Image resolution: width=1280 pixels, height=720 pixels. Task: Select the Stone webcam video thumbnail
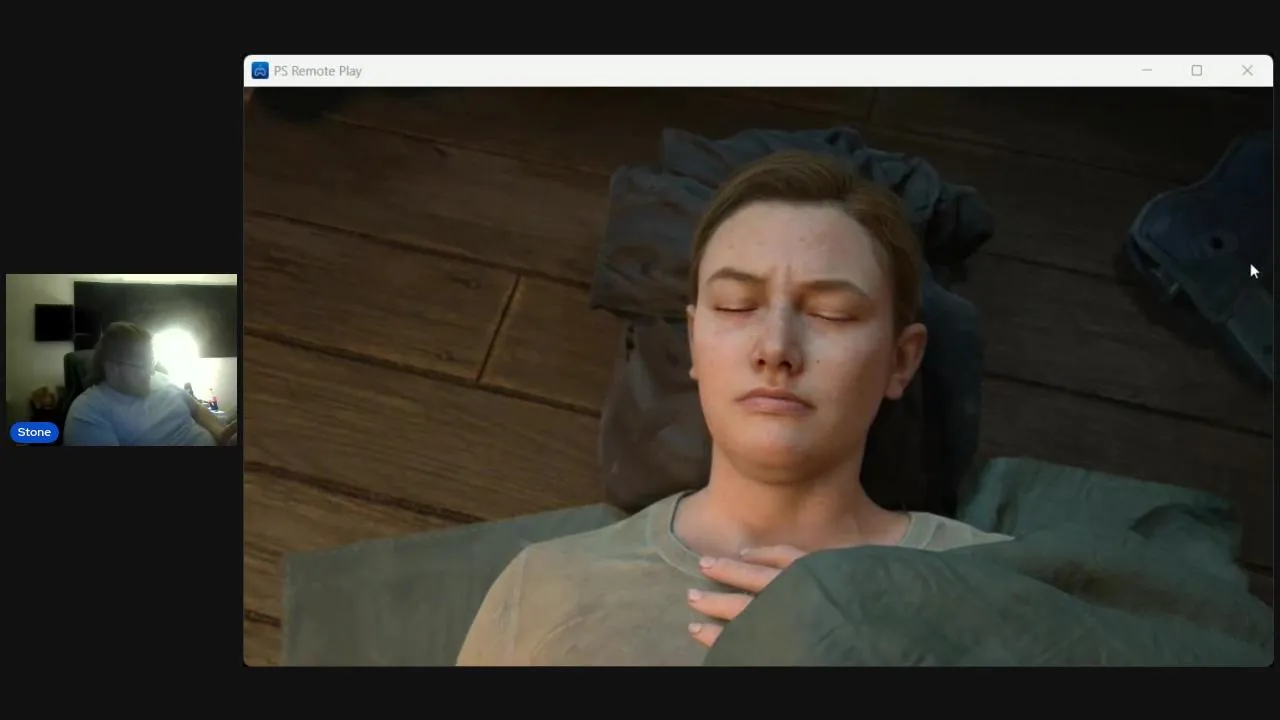[x=121, y=360]
